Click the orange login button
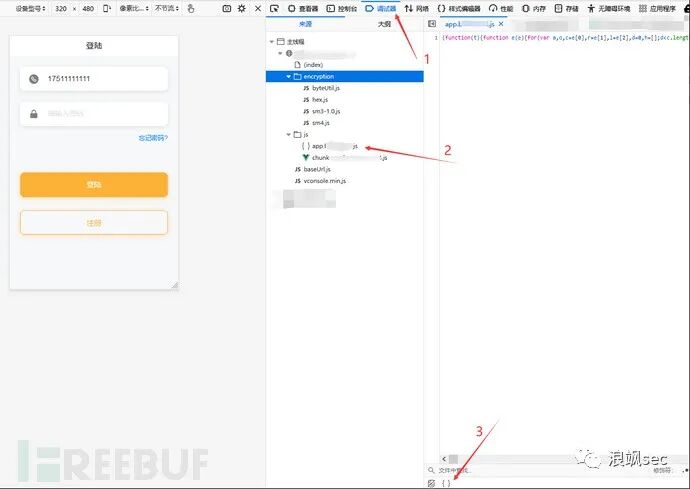This screenshot has width=690, height=489. pos(94,184)
